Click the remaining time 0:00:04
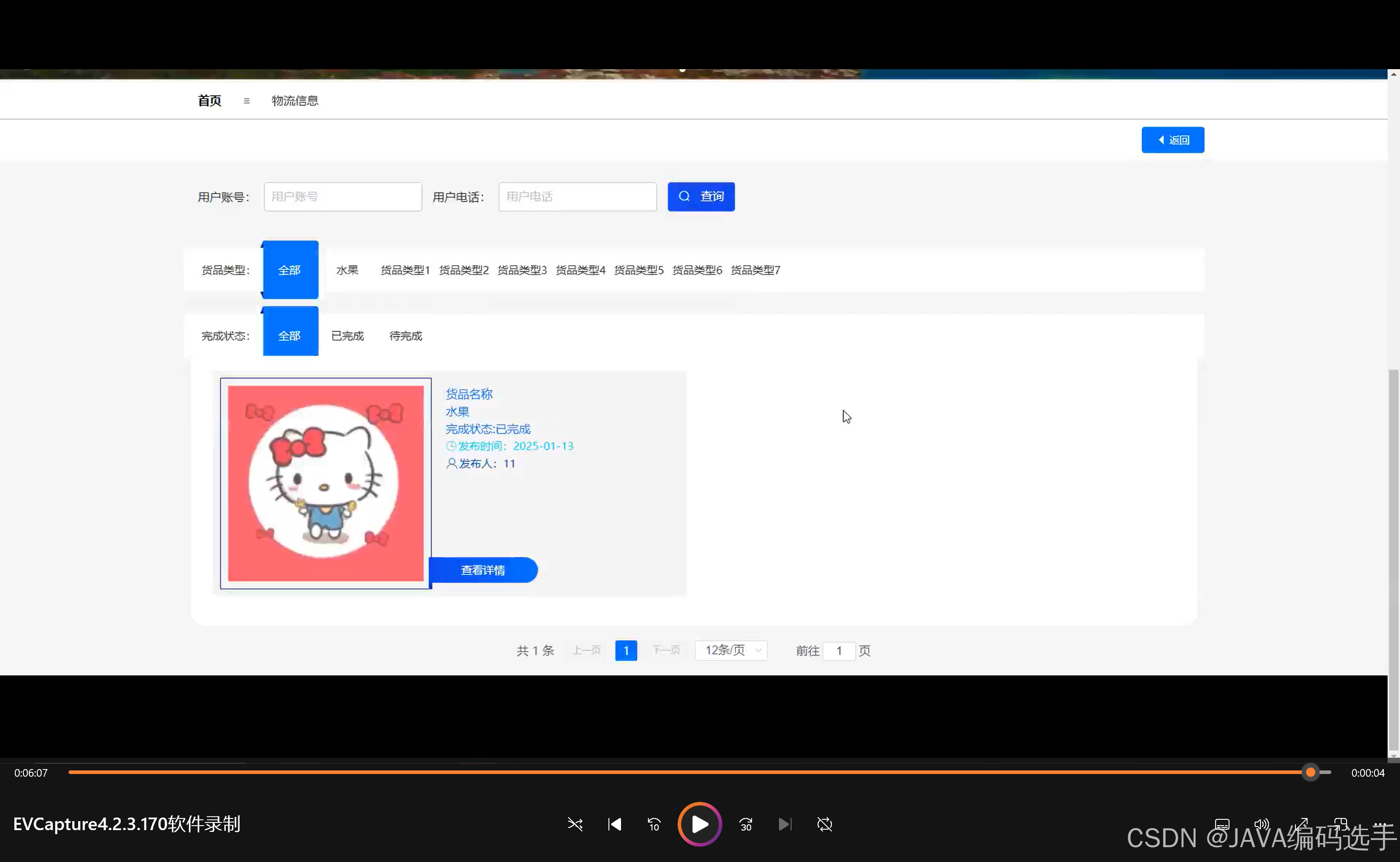Viewport: 1400px width, 862px height. (x=1368, y=773)
